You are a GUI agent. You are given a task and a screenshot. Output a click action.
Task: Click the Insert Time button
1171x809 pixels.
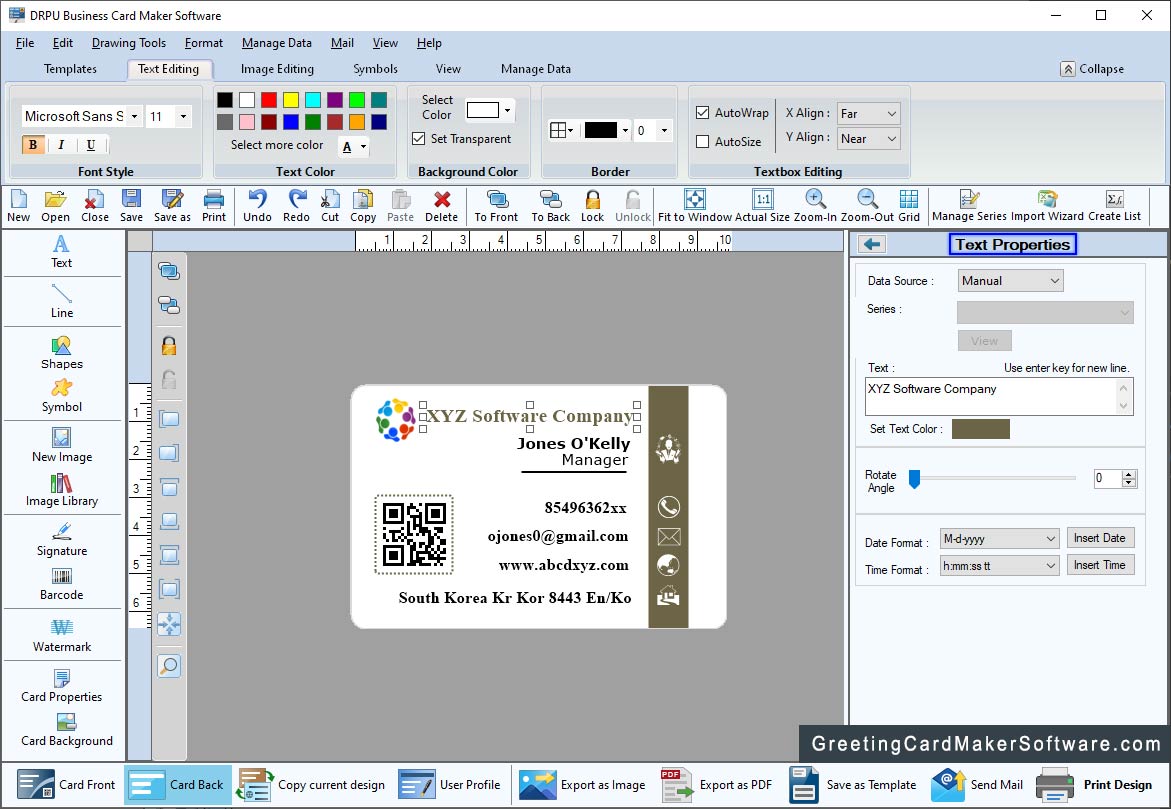pos(1099,565)
